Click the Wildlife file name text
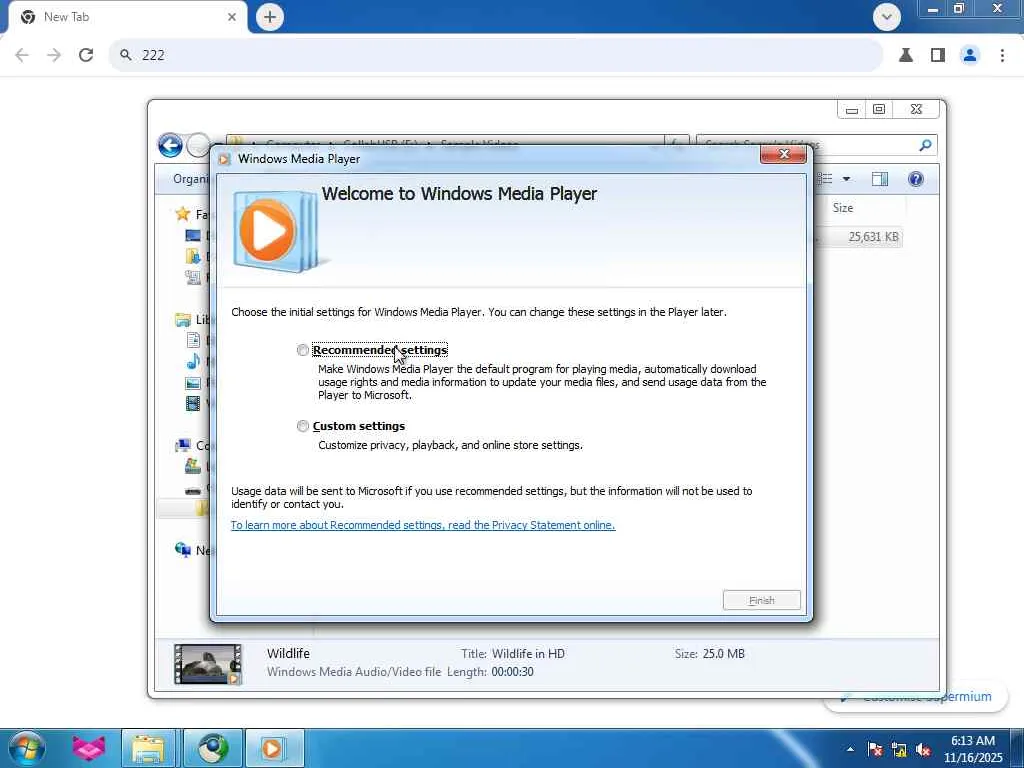 [x=288, y=653]
